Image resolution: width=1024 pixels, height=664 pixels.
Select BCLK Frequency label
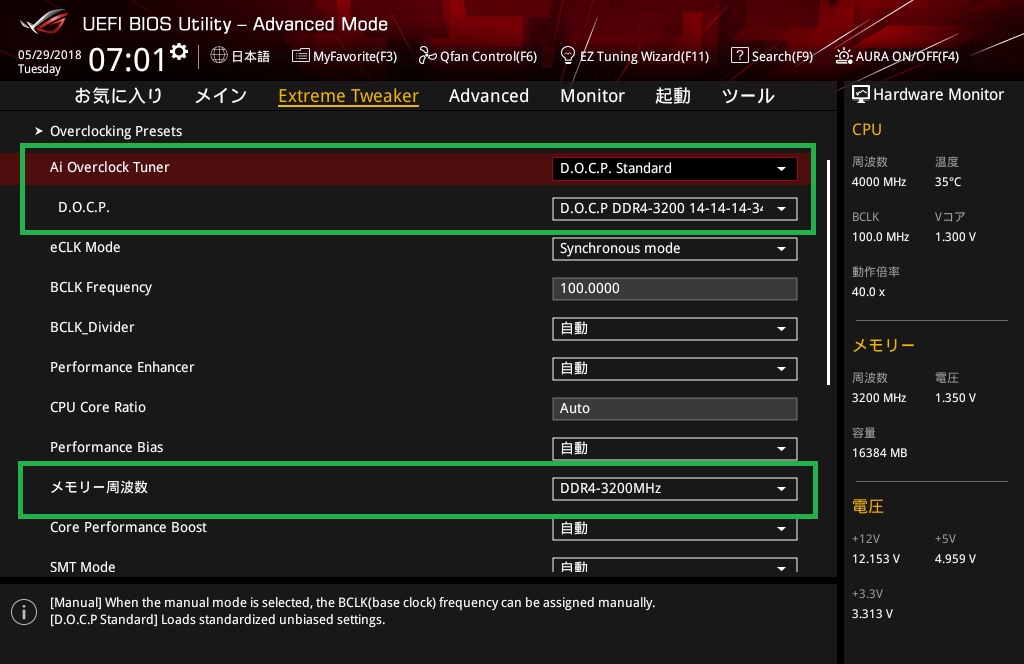[101, 287]
